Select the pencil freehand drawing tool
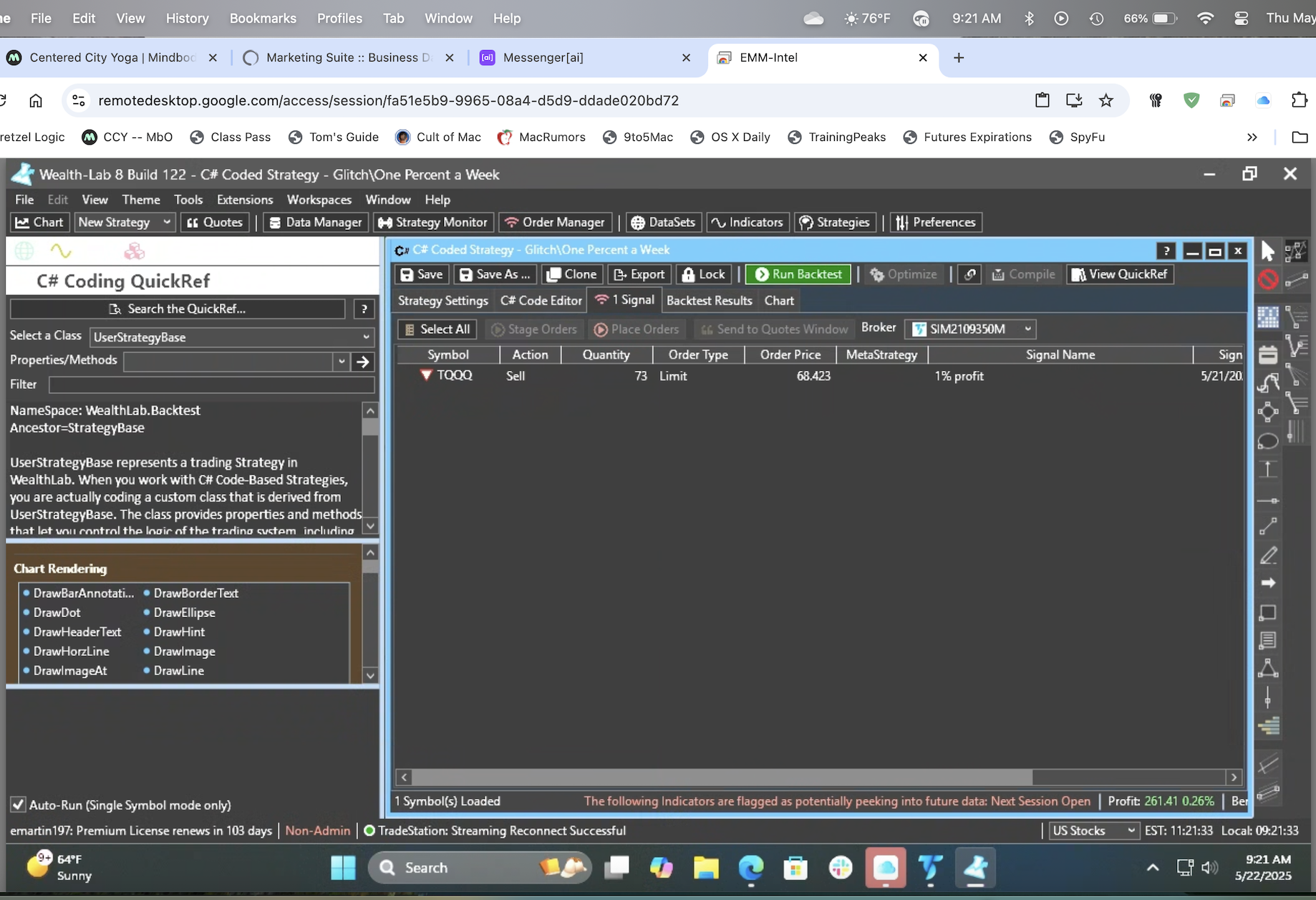Image resolution: width=1316 pixels, height=900 pixels. 1268,556
